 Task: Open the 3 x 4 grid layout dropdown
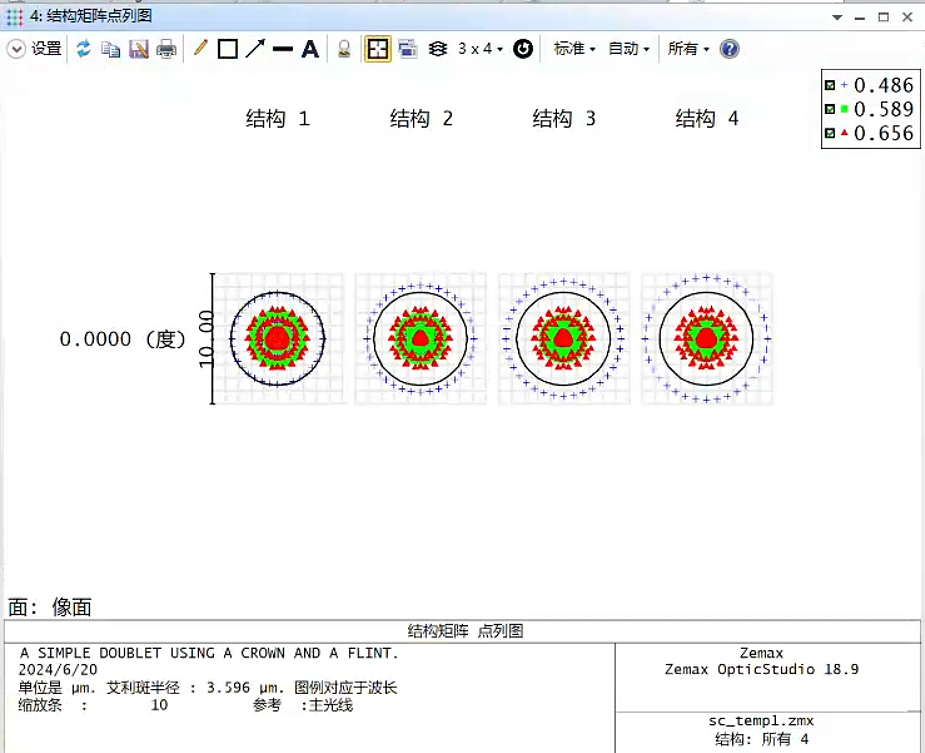(480, 49)
